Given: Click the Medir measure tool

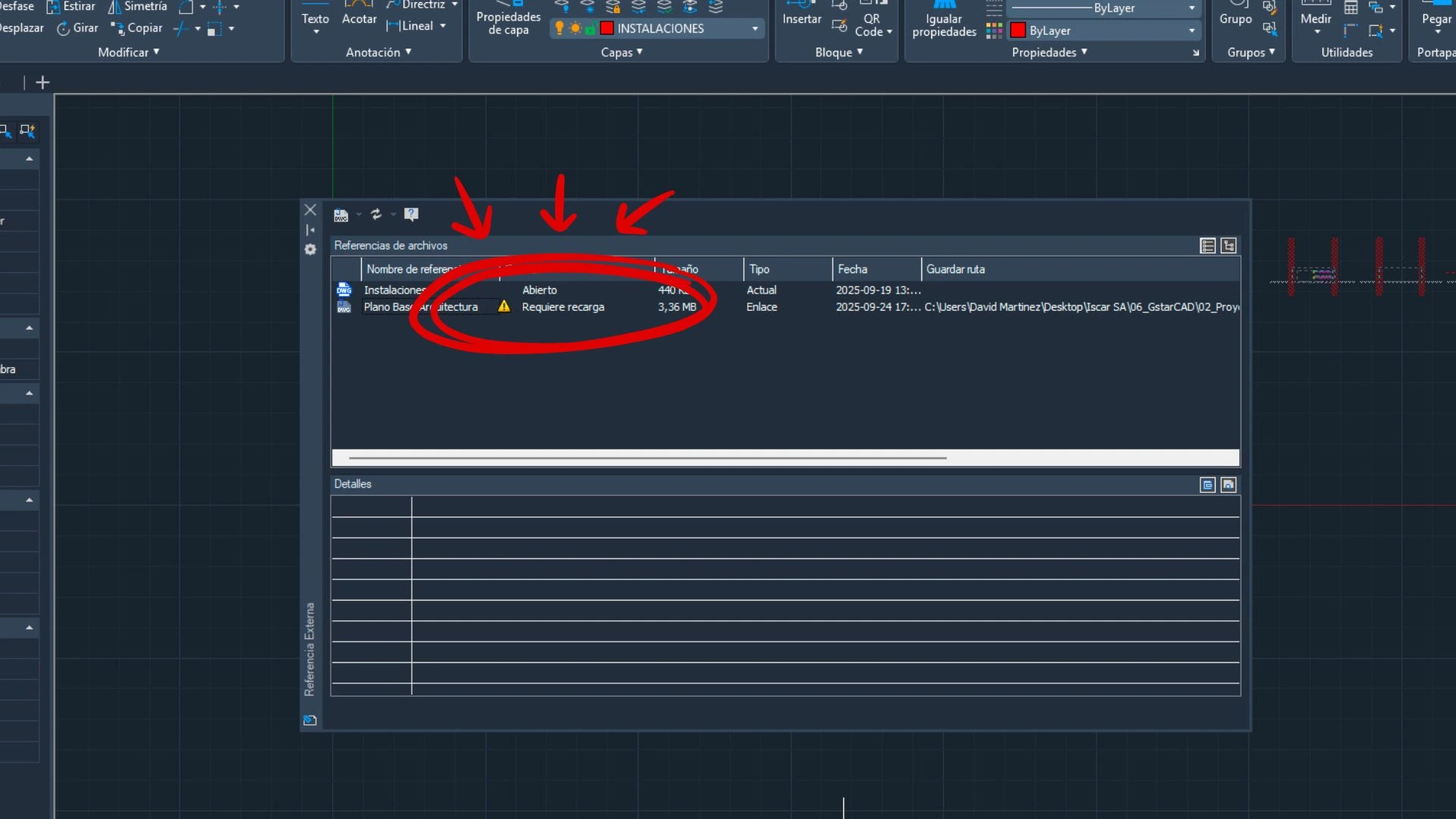Looking at the screenshot, I should point(1316,14).
